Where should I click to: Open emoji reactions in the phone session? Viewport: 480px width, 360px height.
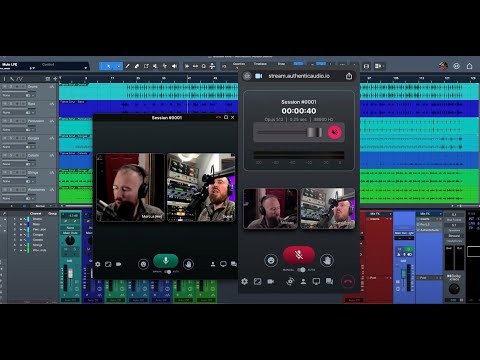(x=271, y=260)
